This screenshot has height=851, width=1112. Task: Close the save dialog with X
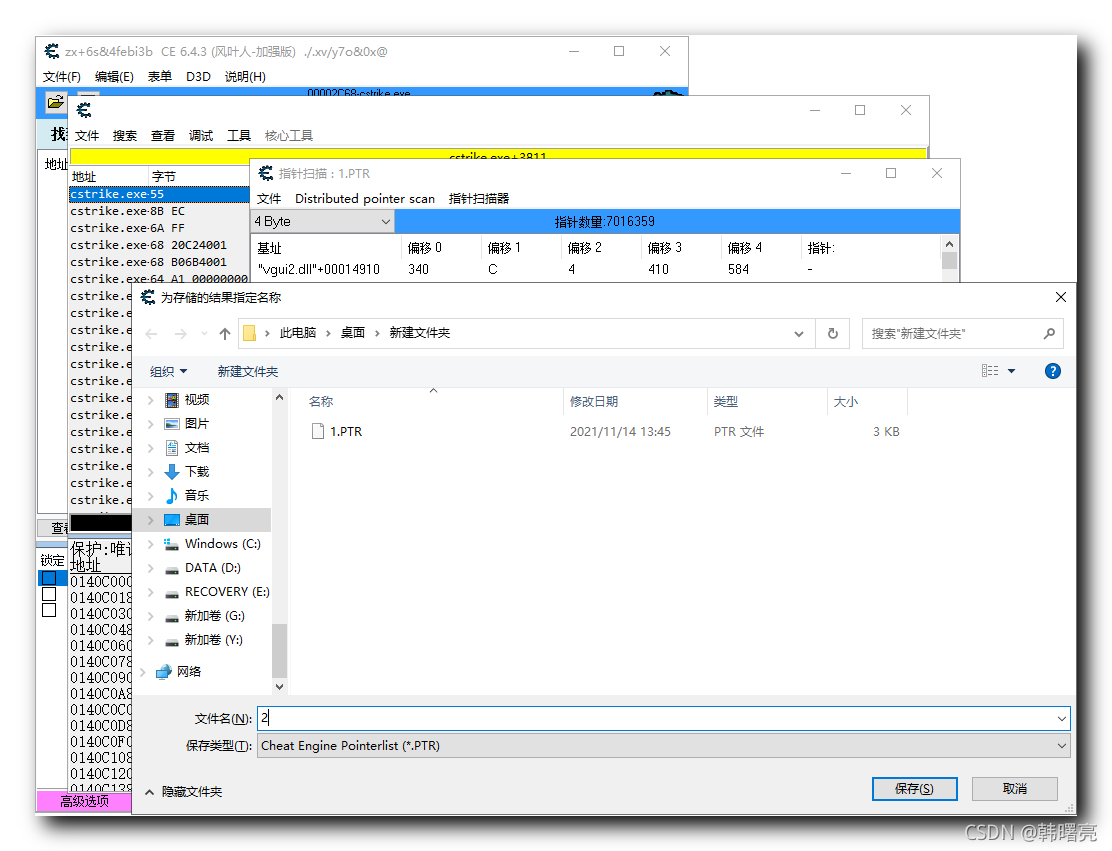tap(1060, 297)
